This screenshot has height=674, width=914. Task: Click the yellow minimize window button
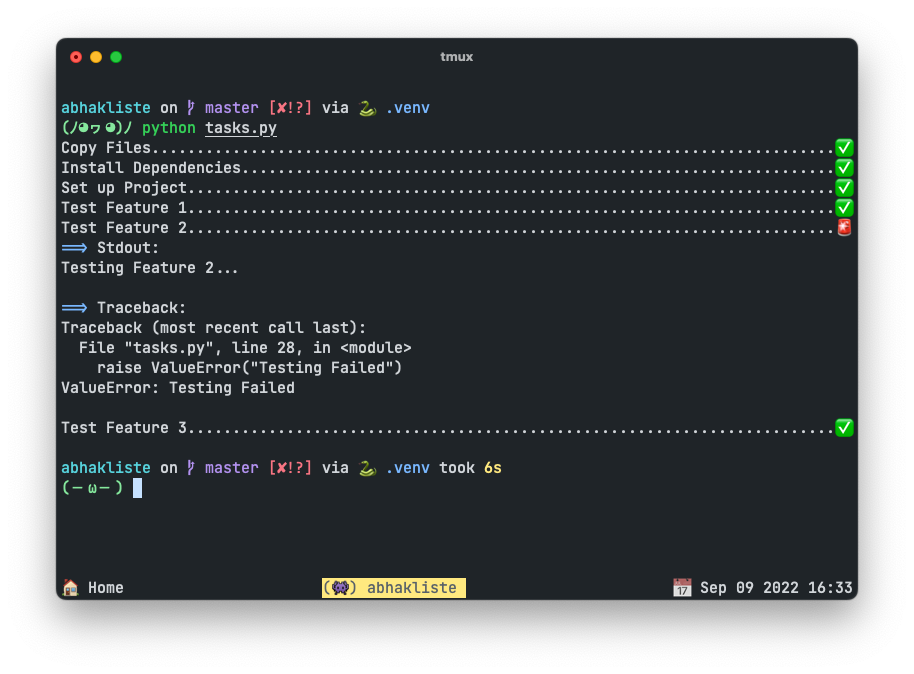click(96, 57)
